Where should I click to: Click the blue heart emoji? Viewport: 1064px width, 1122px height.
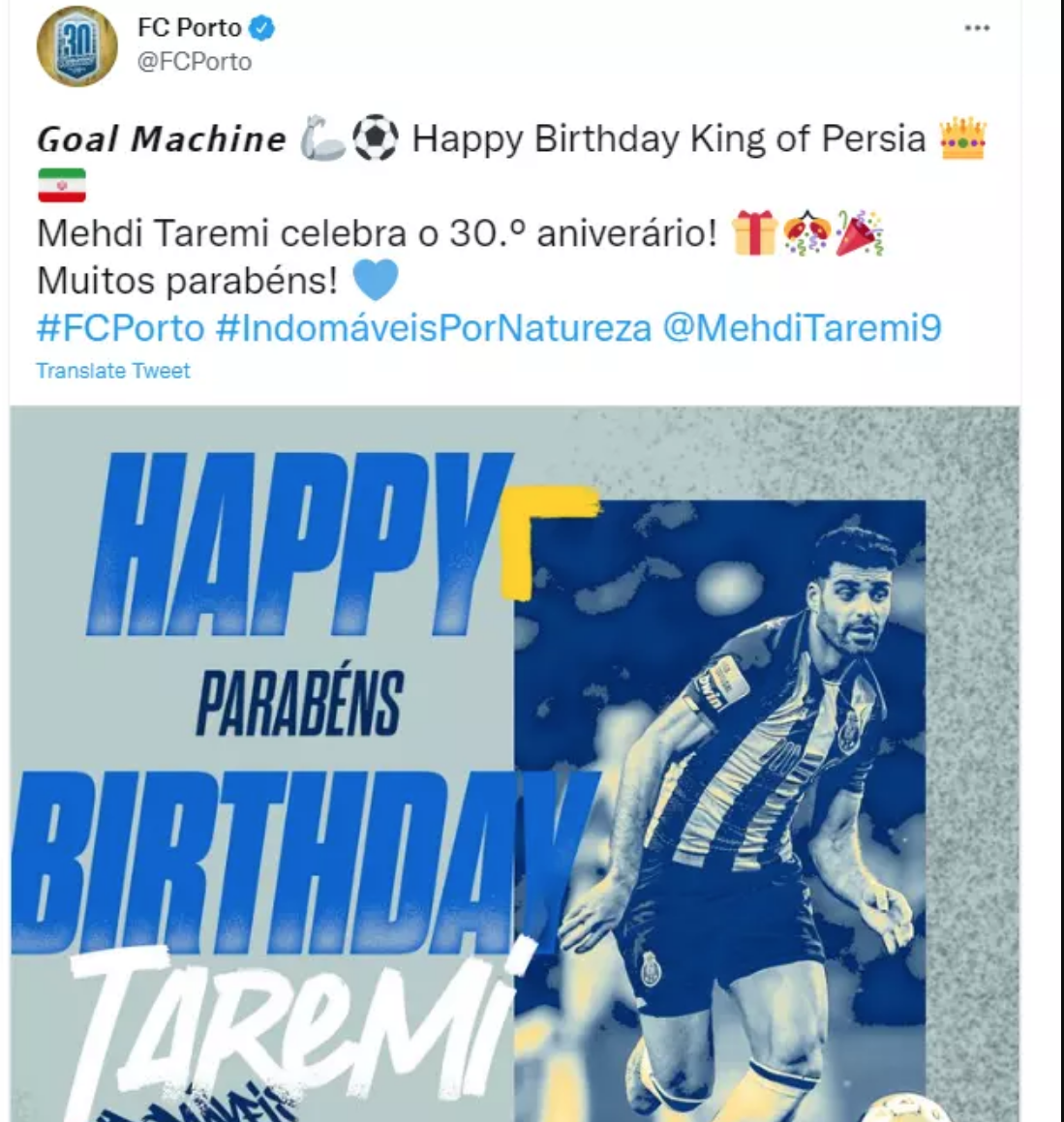coord(375,281)
